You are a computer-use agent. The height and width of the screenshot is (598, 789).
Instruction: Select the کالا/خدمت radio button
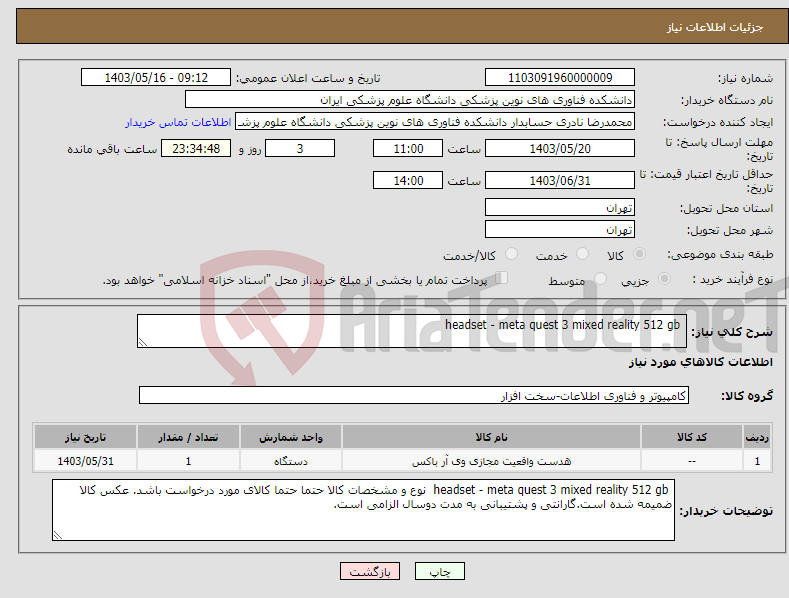click(x=511, y=254)
